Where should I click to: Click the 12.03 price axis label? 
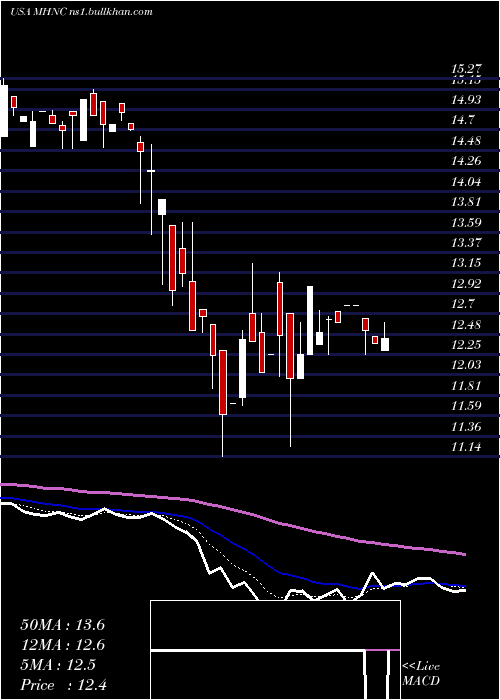pos(466,365)
